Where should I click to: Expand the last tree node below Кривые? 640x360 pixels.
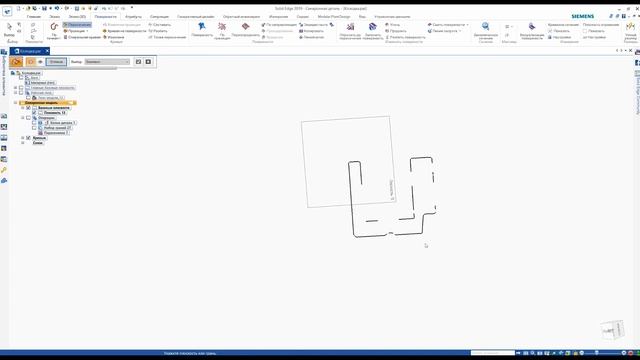[x=23, y=143]
